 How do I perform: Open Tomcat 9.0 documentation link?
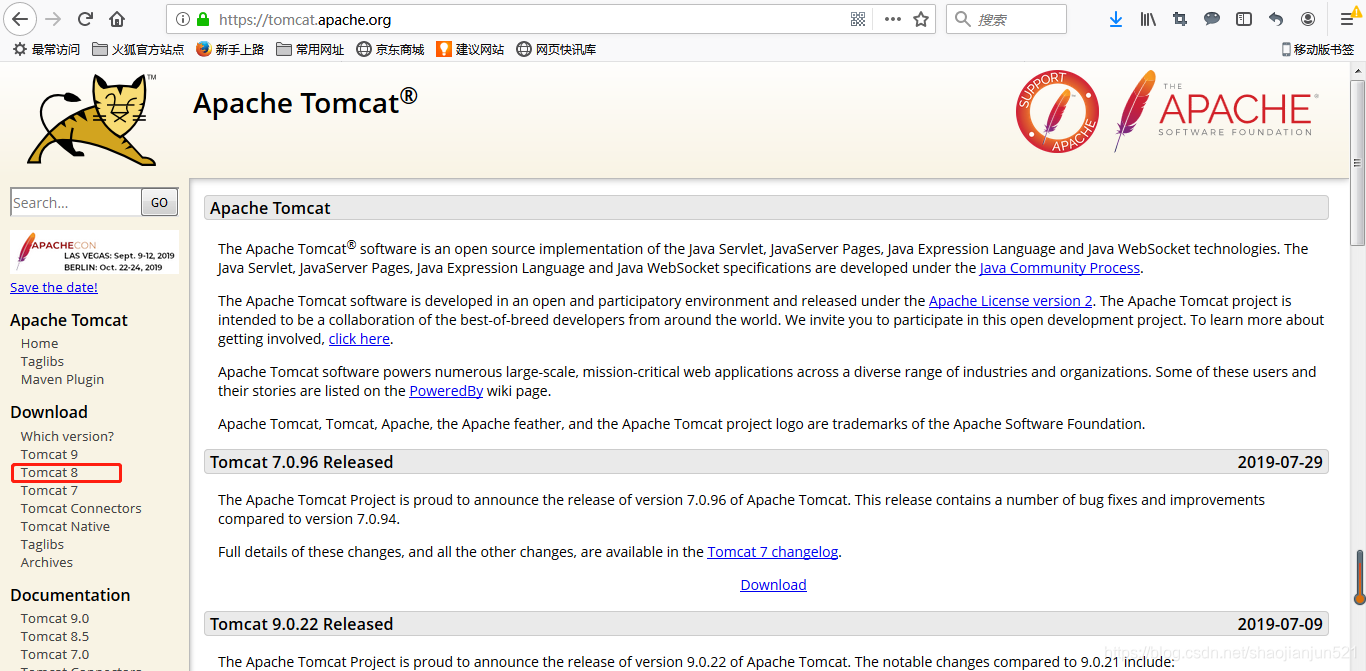point(55,618)
